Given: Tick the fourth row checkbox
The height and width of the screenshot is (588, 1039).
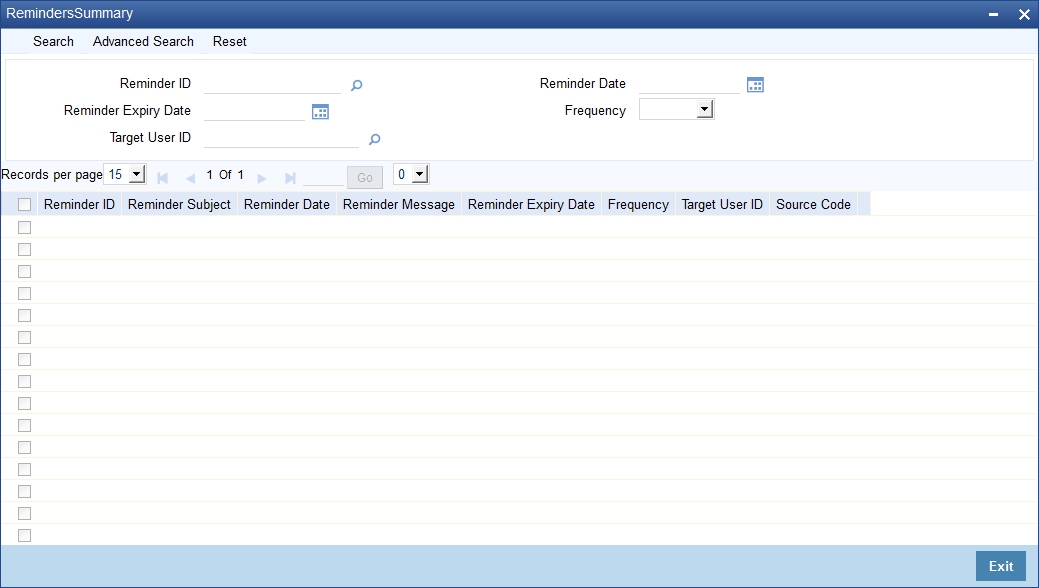Looking at the screenshot, I should click(25, 293).
